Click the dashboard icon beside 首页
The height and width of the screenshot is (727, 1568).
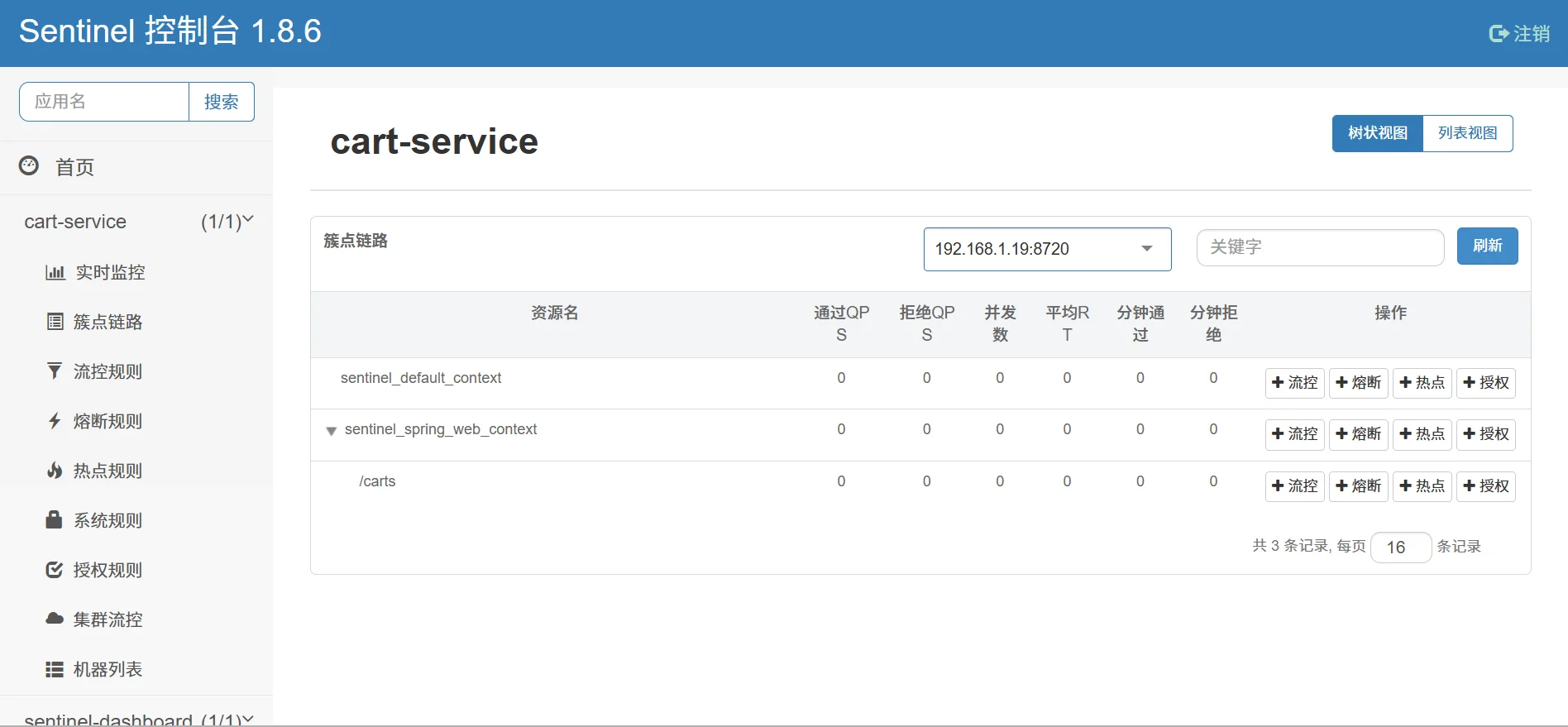pyautogui.click(x=29, y=165)
